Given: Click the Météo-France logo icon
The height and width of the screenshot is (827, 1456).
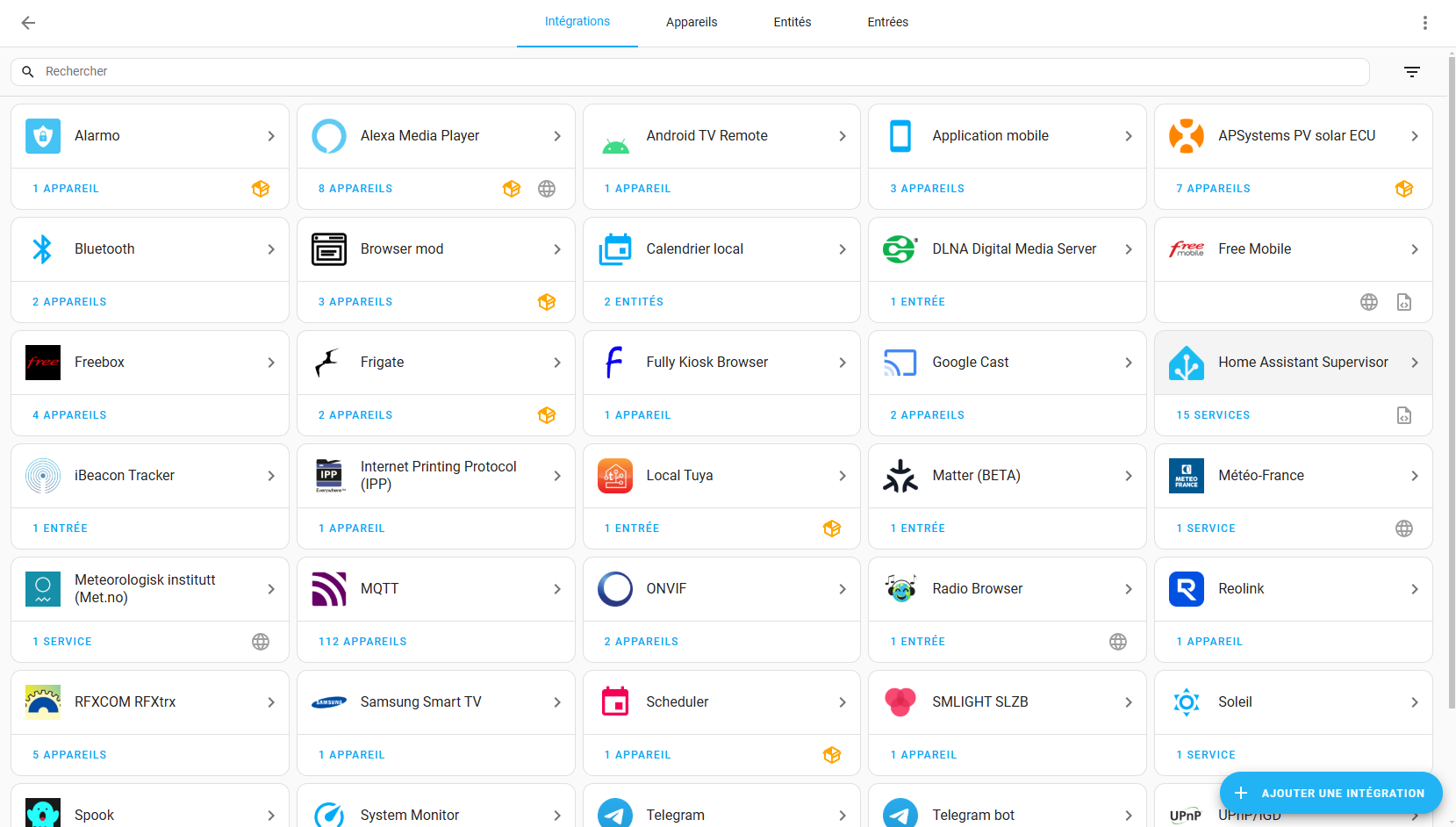Looking at the screenshot, I should pos(1187,476).
